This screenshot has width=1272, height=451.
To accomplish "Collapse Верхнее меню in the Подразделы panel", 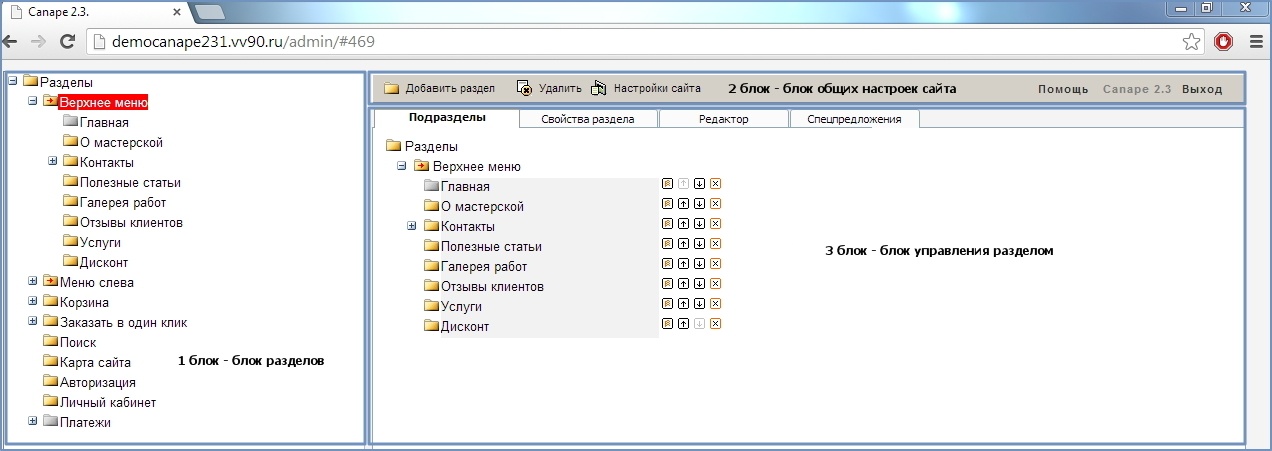I will pos(401,166).
